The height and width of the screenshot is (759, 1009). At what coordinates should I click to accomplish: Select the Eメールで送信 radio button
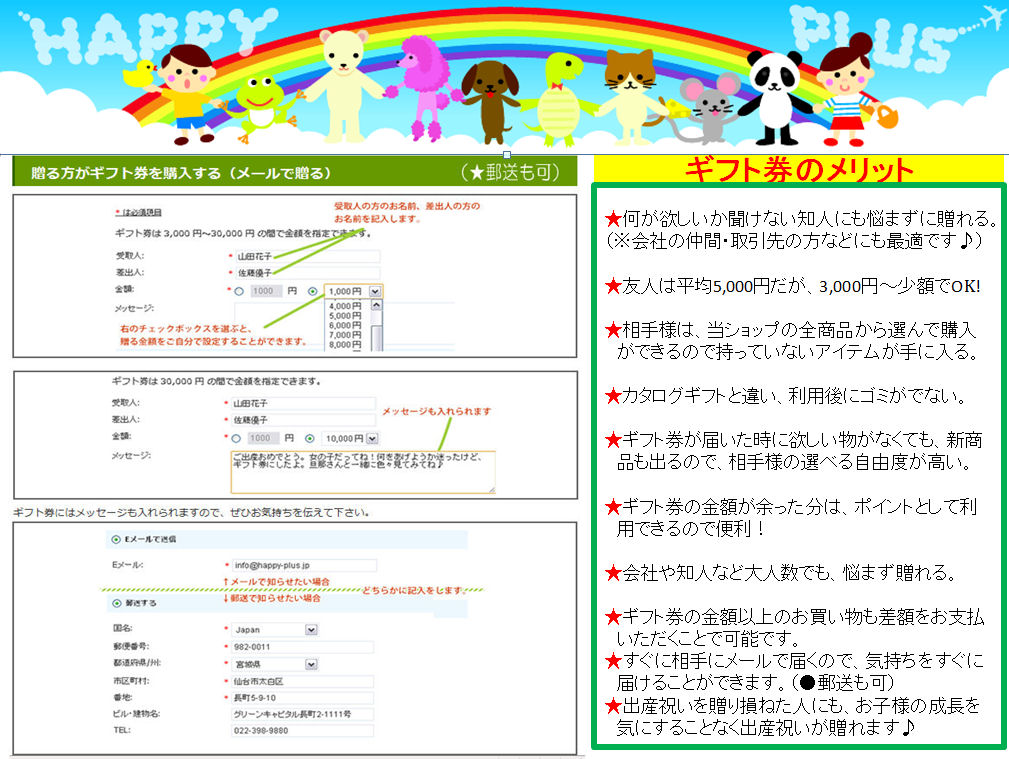point(116,539)
